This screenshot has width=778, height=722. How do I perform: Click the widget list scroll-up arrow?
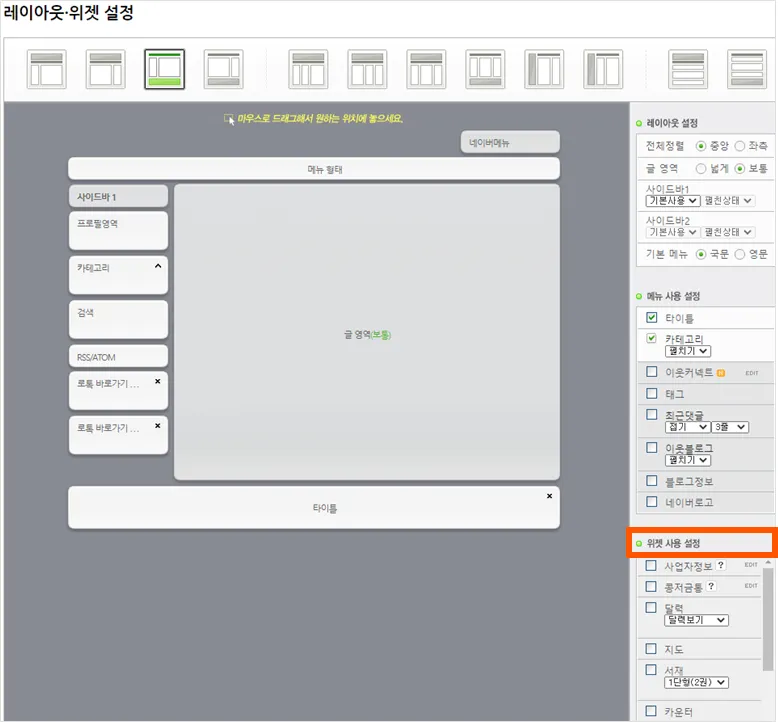768,562
